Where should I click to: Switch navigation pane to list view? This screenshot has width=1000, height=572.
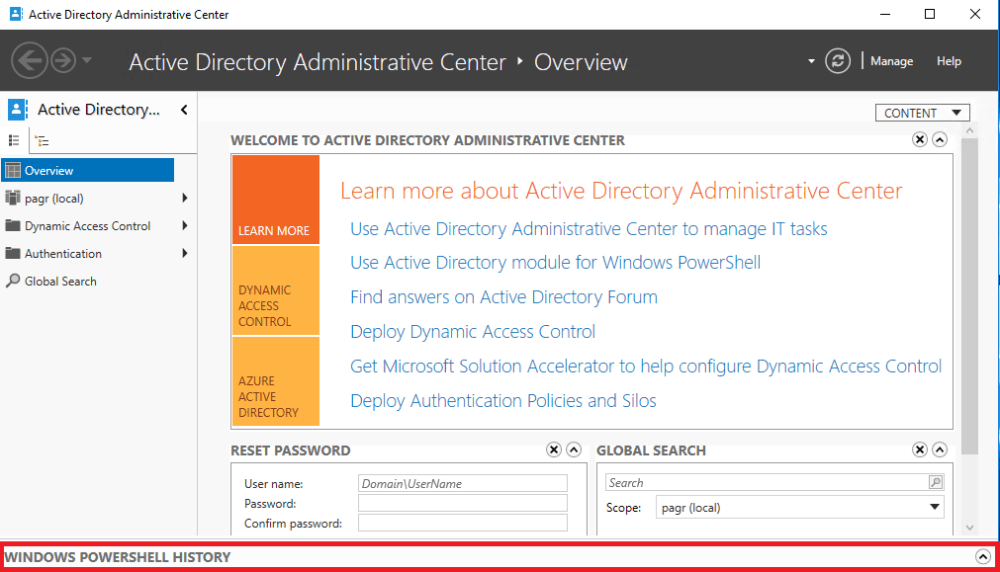[14, 141]
